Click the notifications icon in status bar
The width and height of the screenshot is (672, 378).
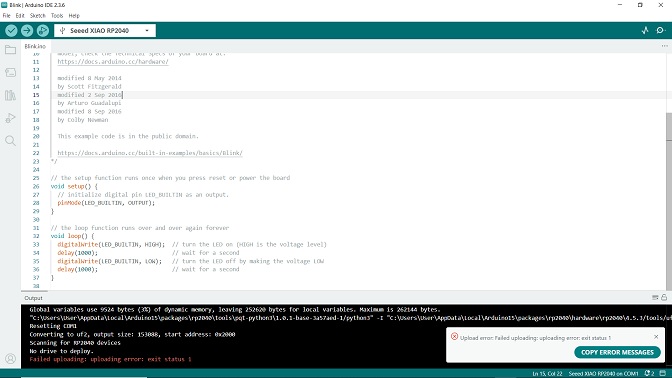pos(649,373)
